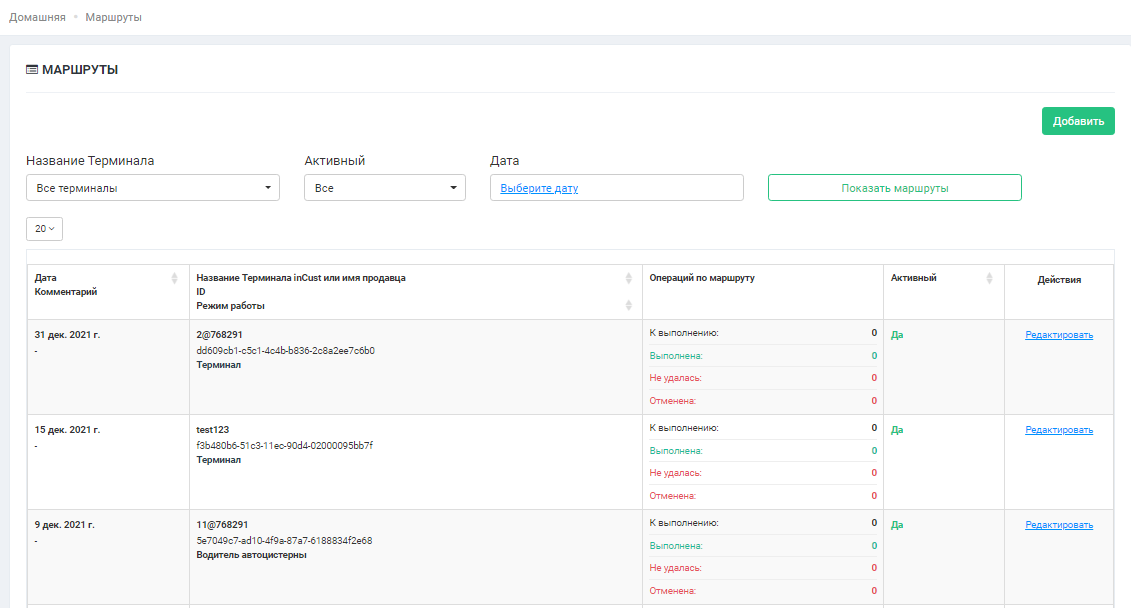Viewport: 1131px width, 608px height.
Task: Click ID 5e7049c7-ad10-4f9a-87a7-6188834f2e68 text
Action: pos(284,540)
